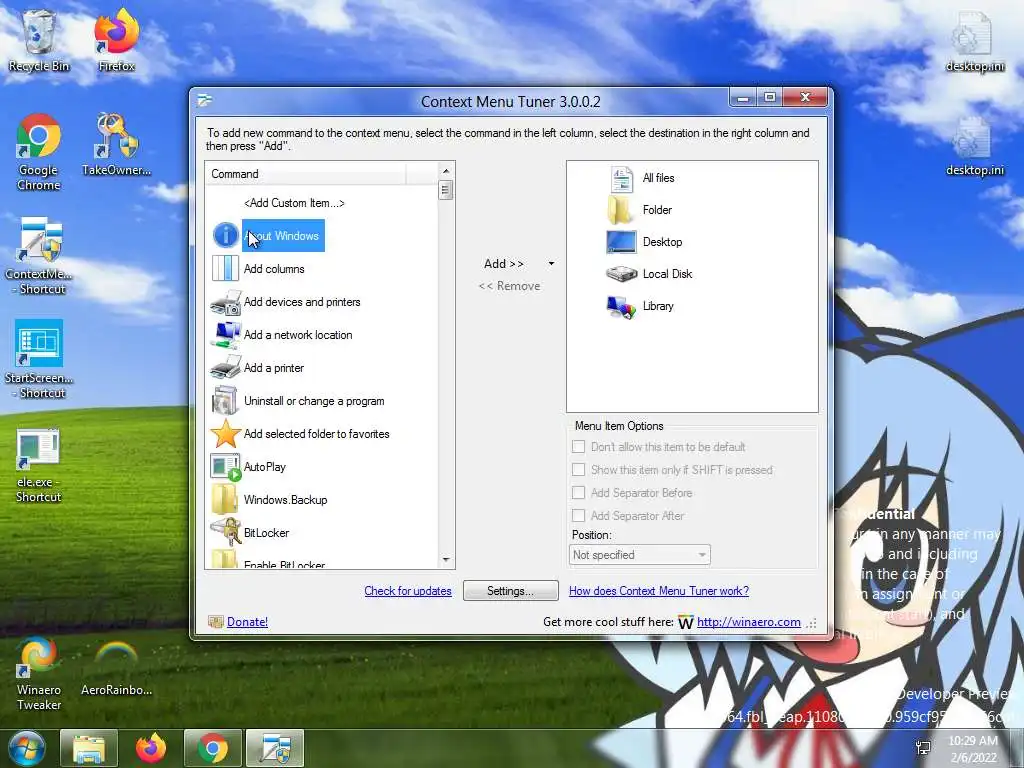Open the Settings... button
The image size is (1024, 768).
[x=511, y=590]
